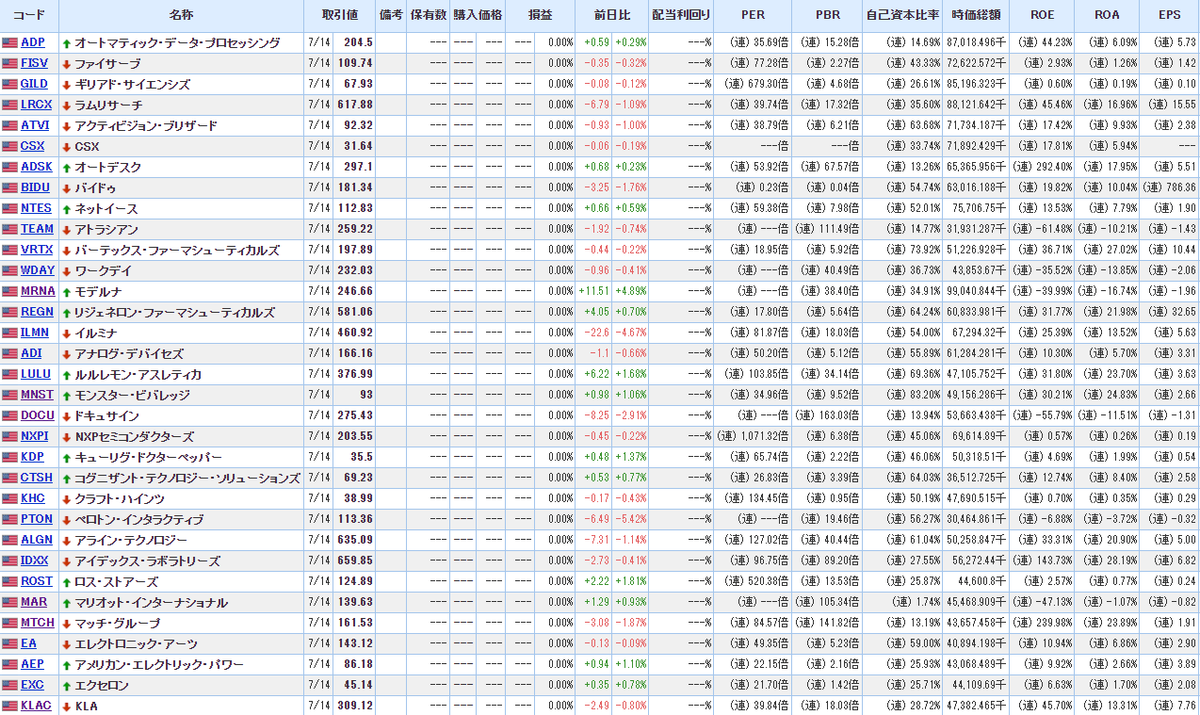This screenshot has width=1200, height=715.
Task: Click the 前日比 column header
Action: point(612,16)
